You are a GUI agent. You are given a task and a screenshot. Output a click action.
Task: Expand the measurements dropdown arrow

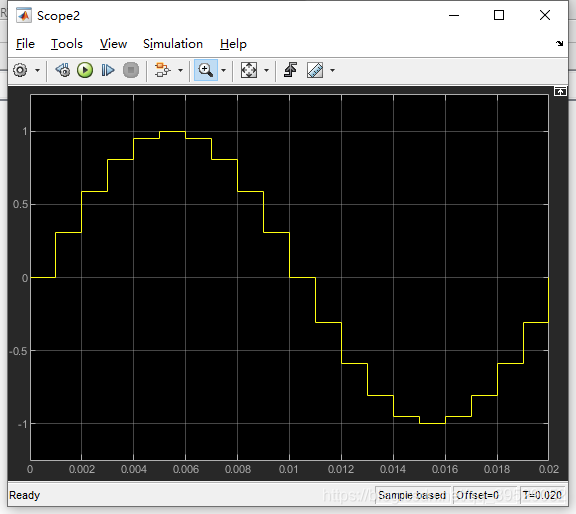coord(332,70)
